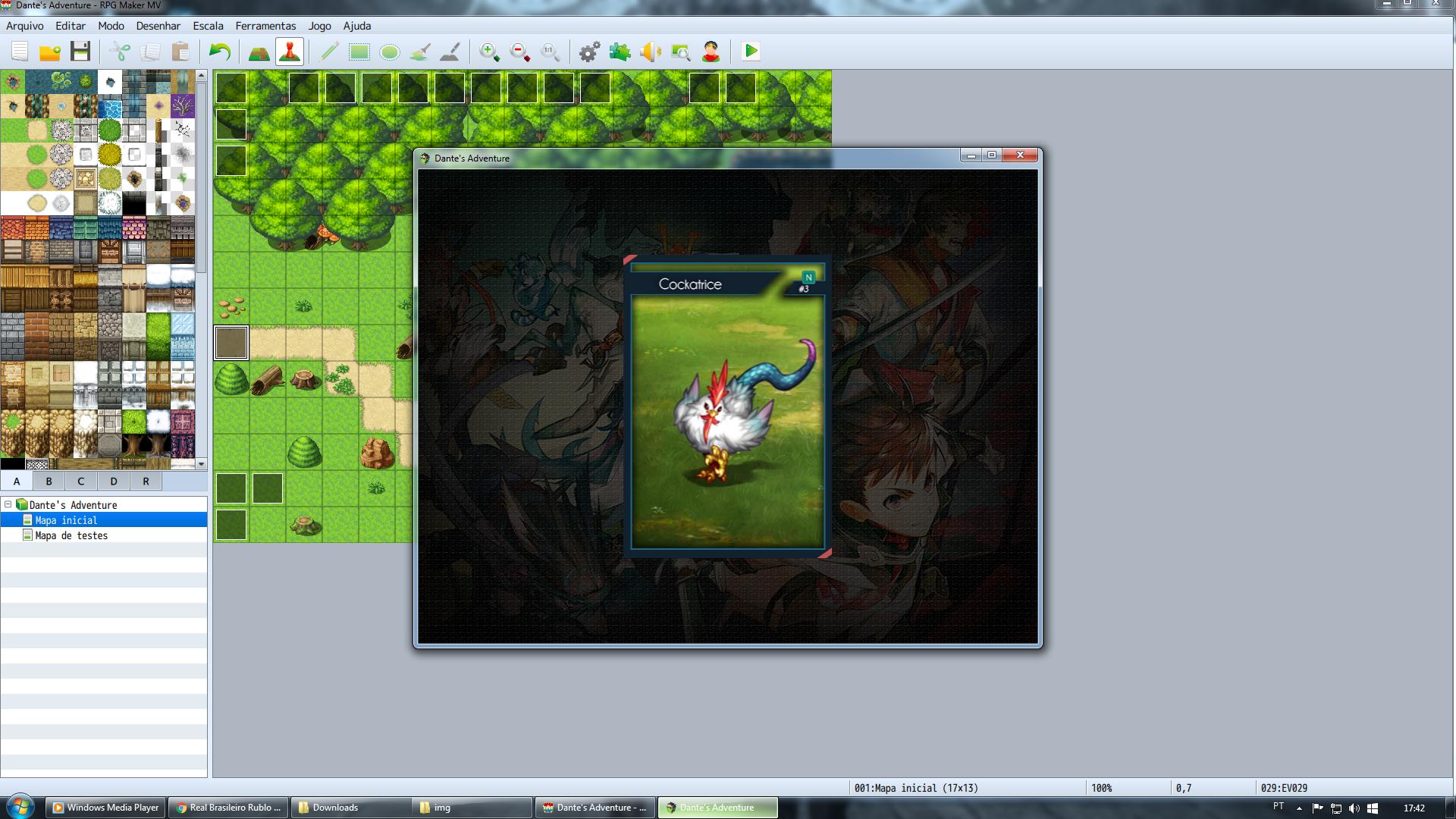This screenshot has width=1456, height=819.
Task: Open the Desenhar menu
Action: (x=158, y=26)
